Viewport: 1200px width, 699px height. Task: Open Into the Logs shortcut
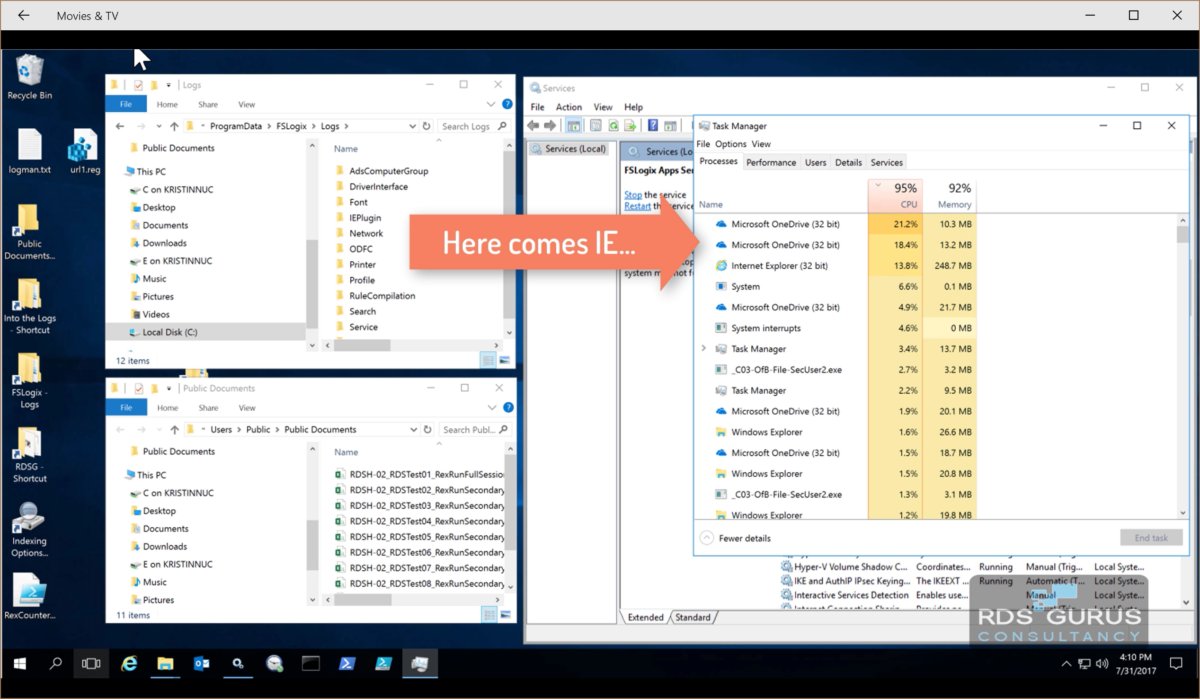[29, 307]
